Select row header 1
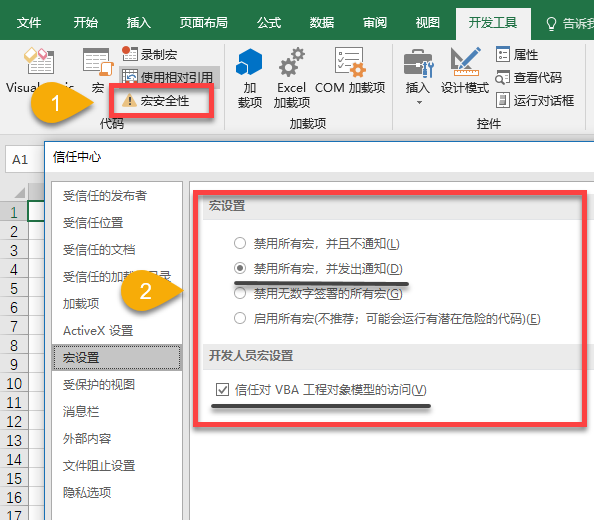594x520 pixels. point(14,212)
